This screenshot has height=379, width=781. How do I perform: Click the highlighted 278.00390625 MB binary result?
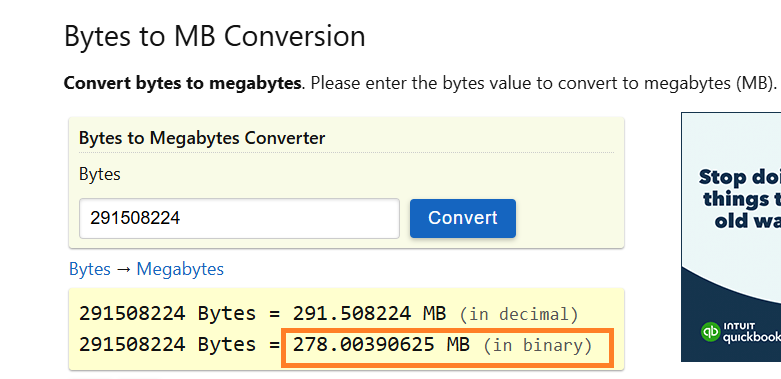381,345
